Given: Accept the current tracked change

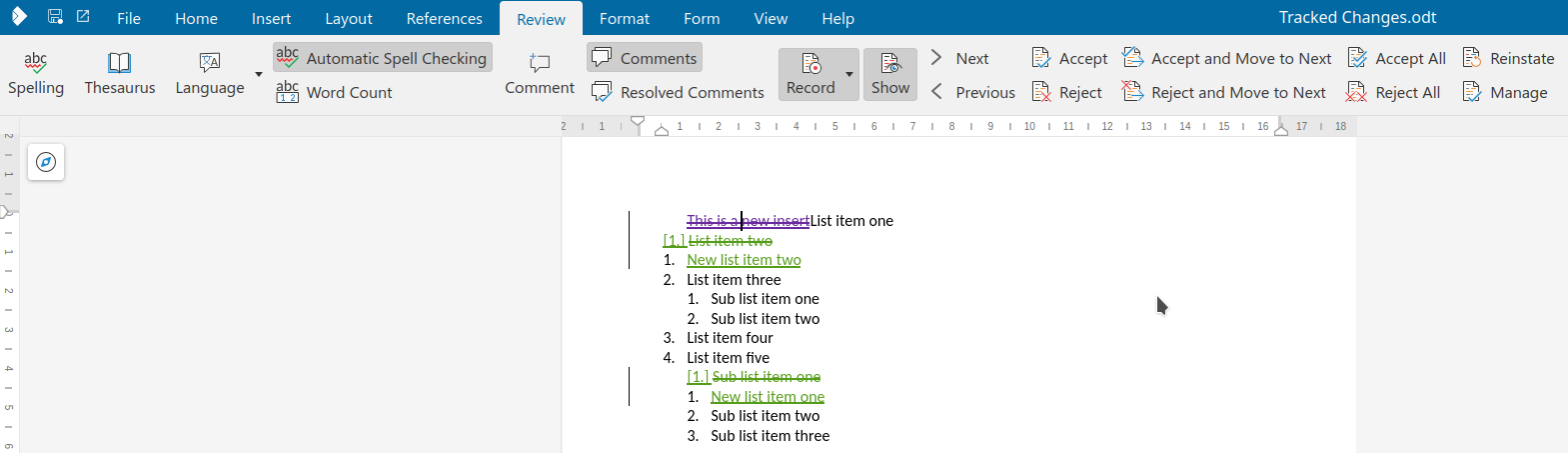Looking at the screenshot, I should point(1069,58).
